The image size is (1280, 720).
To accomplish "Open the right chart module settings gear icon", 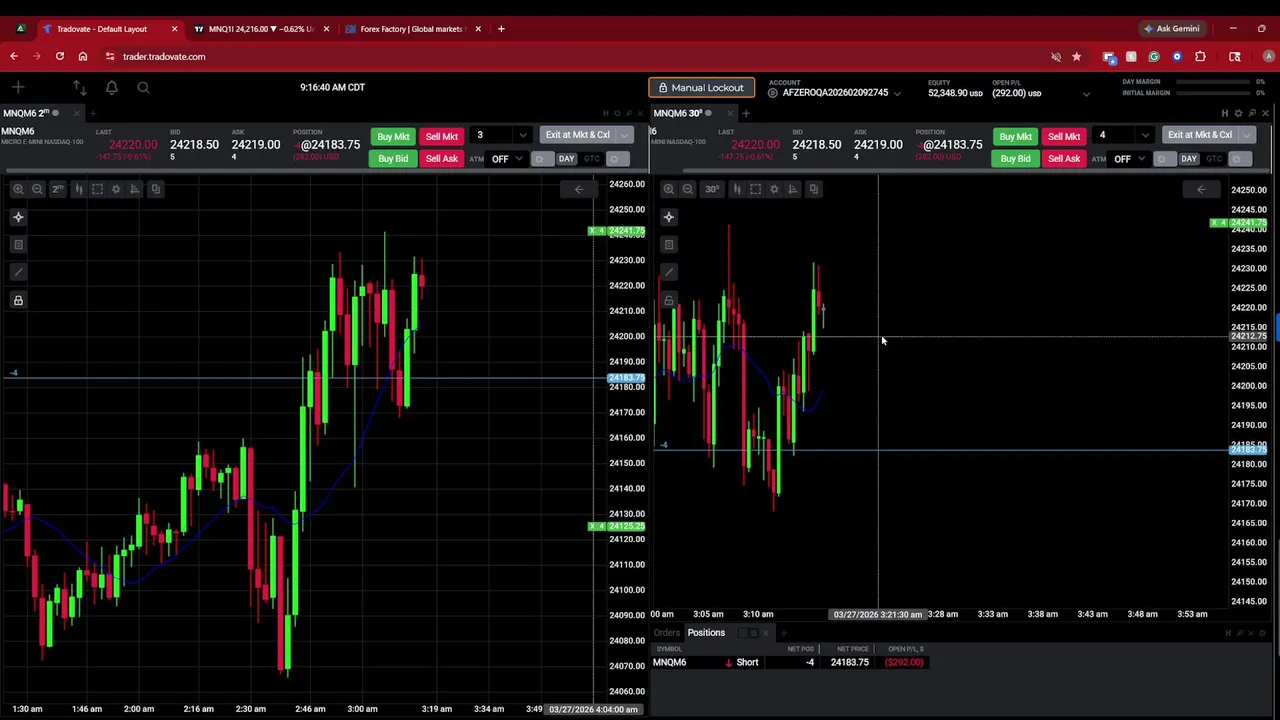I will pos(1238,113).
